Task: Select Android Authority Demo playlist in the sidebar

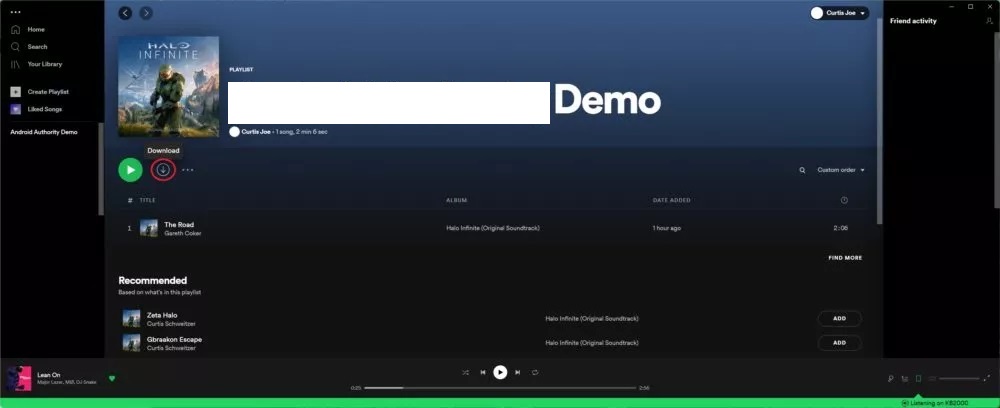Action: pyautogui.click(x=44, y=132)
